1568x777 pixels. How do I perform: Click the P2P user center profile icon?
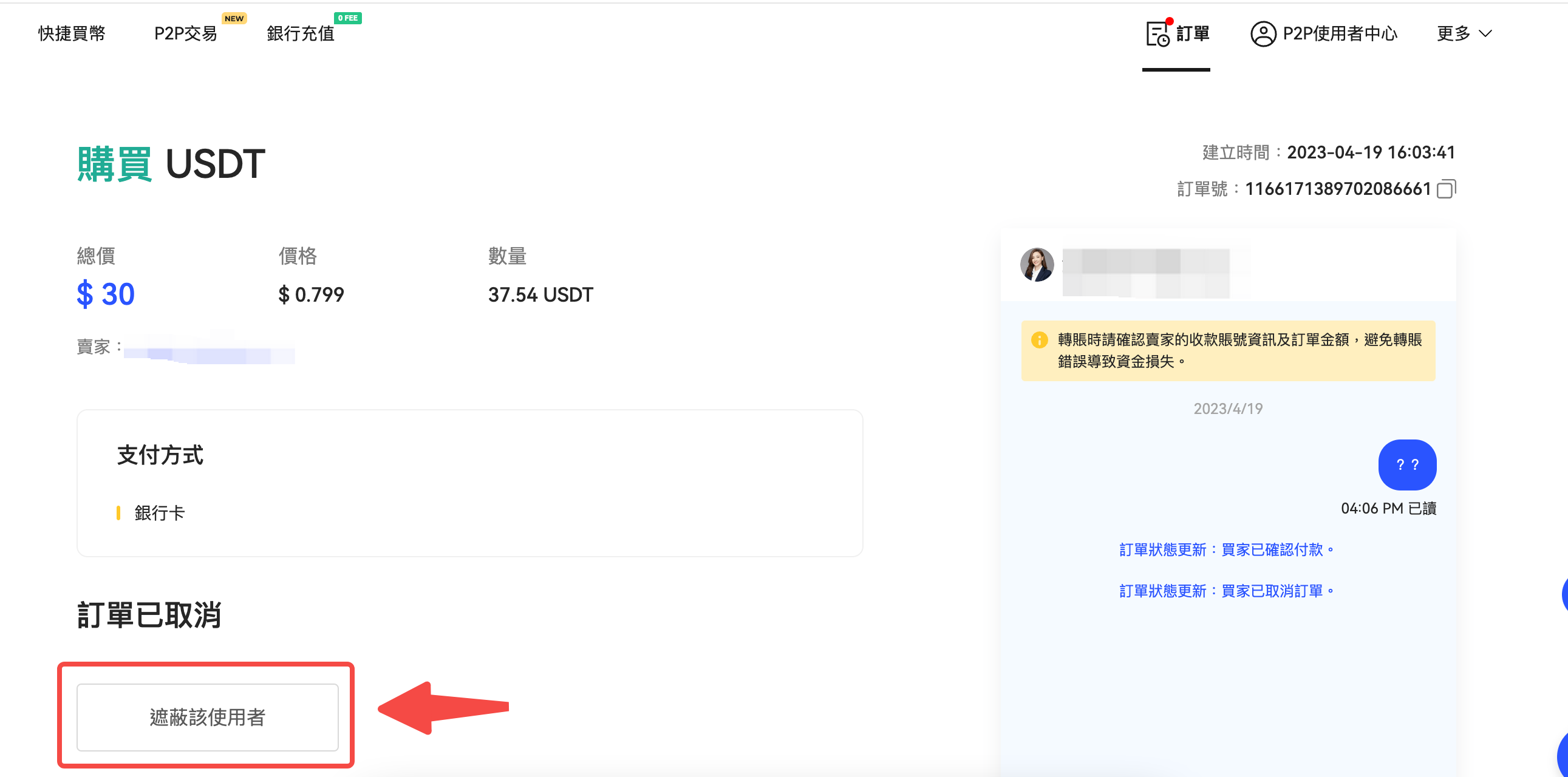coord(1263,33)
